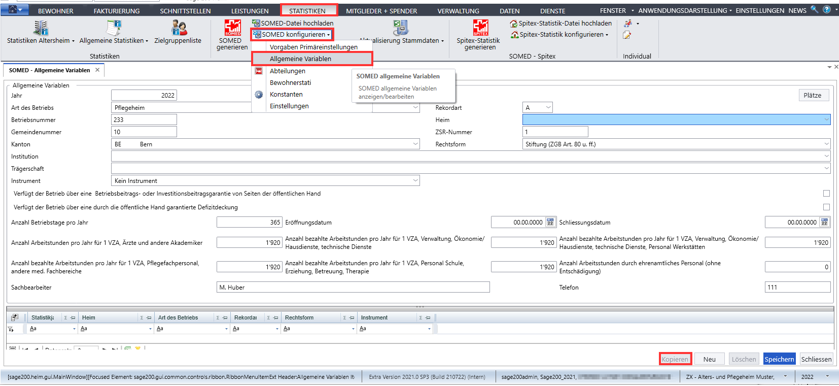Expand the Kanton dropdown
The width and height of the screenshot is (839, 386).
click(416, 144)
